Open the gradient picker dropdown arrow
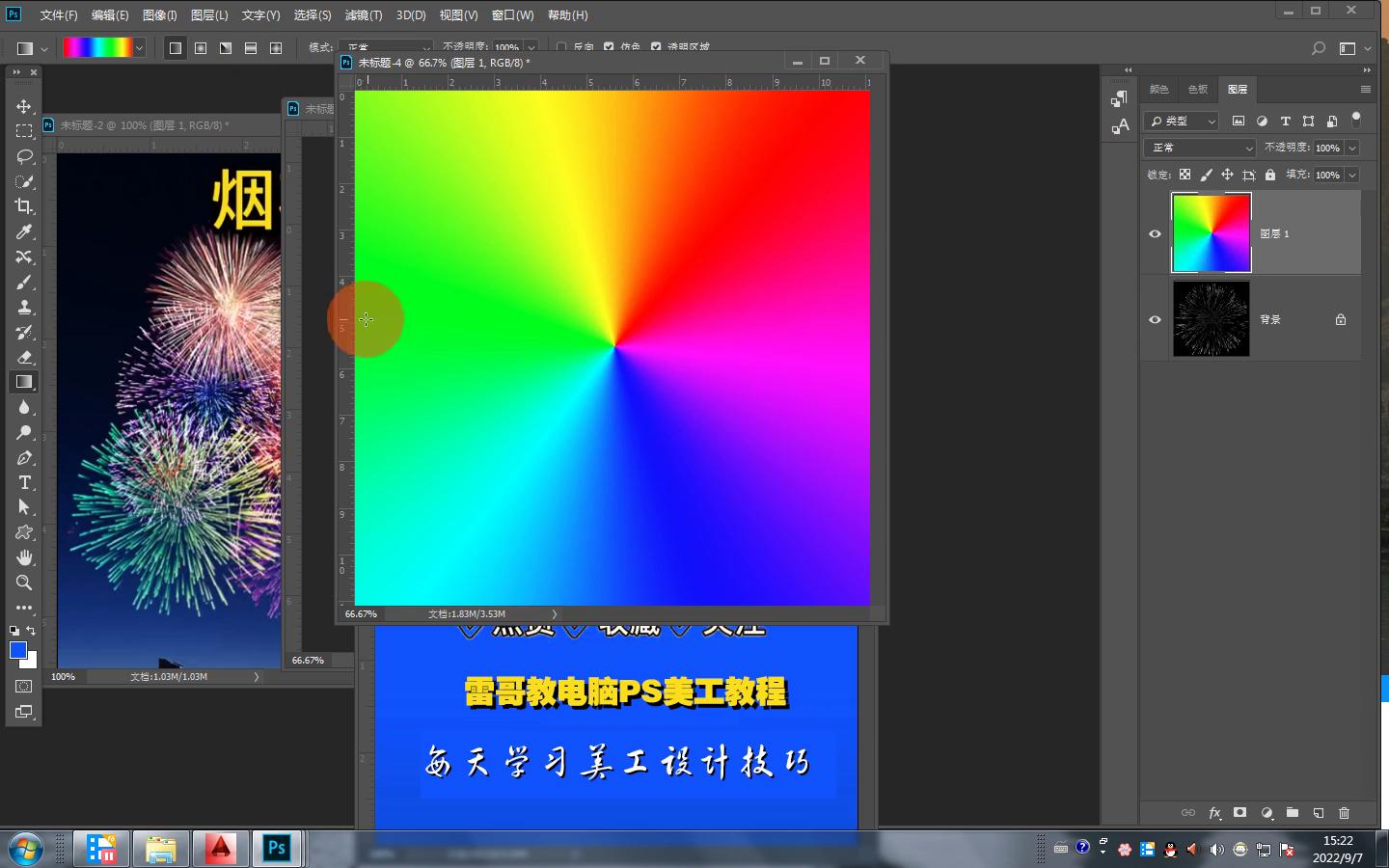The image size is (1389, 868). (x=140, y=48)
